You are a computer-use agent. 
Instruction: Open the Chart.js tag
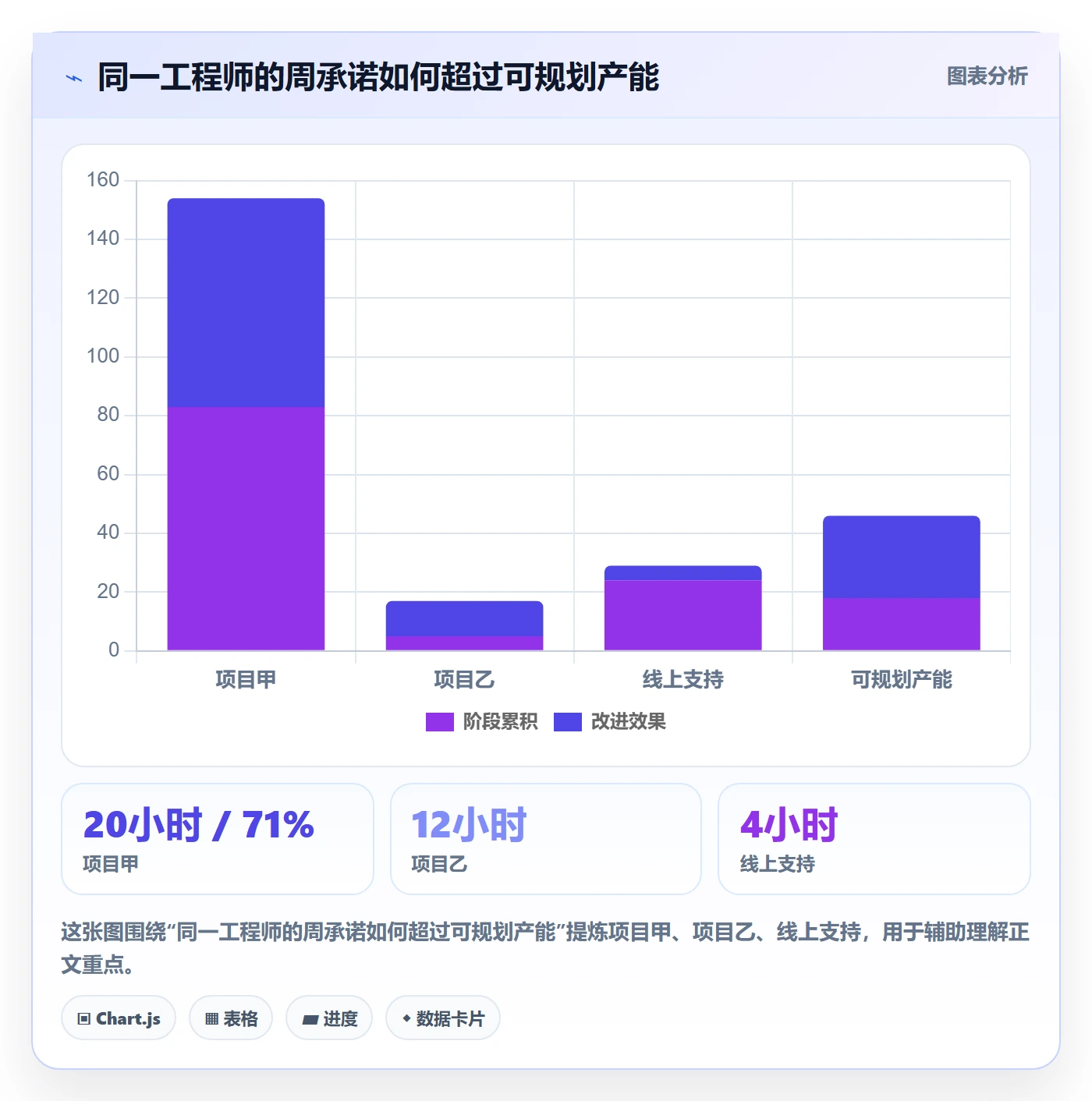tap(119, 1018)
